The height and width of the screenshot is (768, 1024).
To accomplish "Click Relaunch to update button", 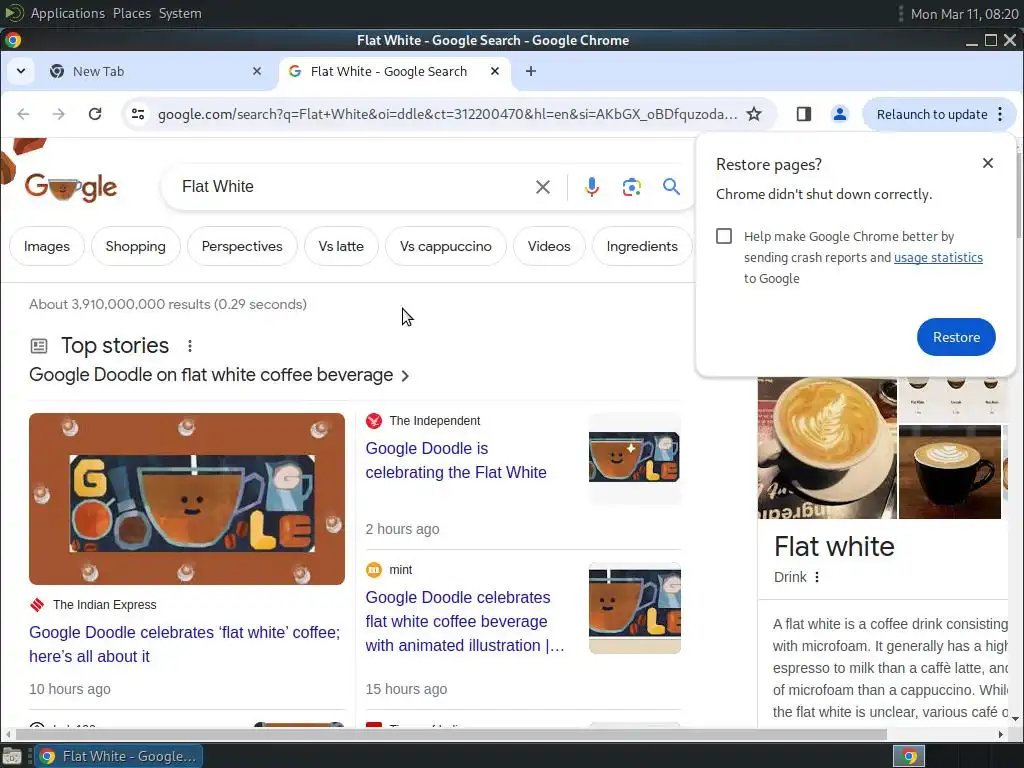I will tap(932, 114).
